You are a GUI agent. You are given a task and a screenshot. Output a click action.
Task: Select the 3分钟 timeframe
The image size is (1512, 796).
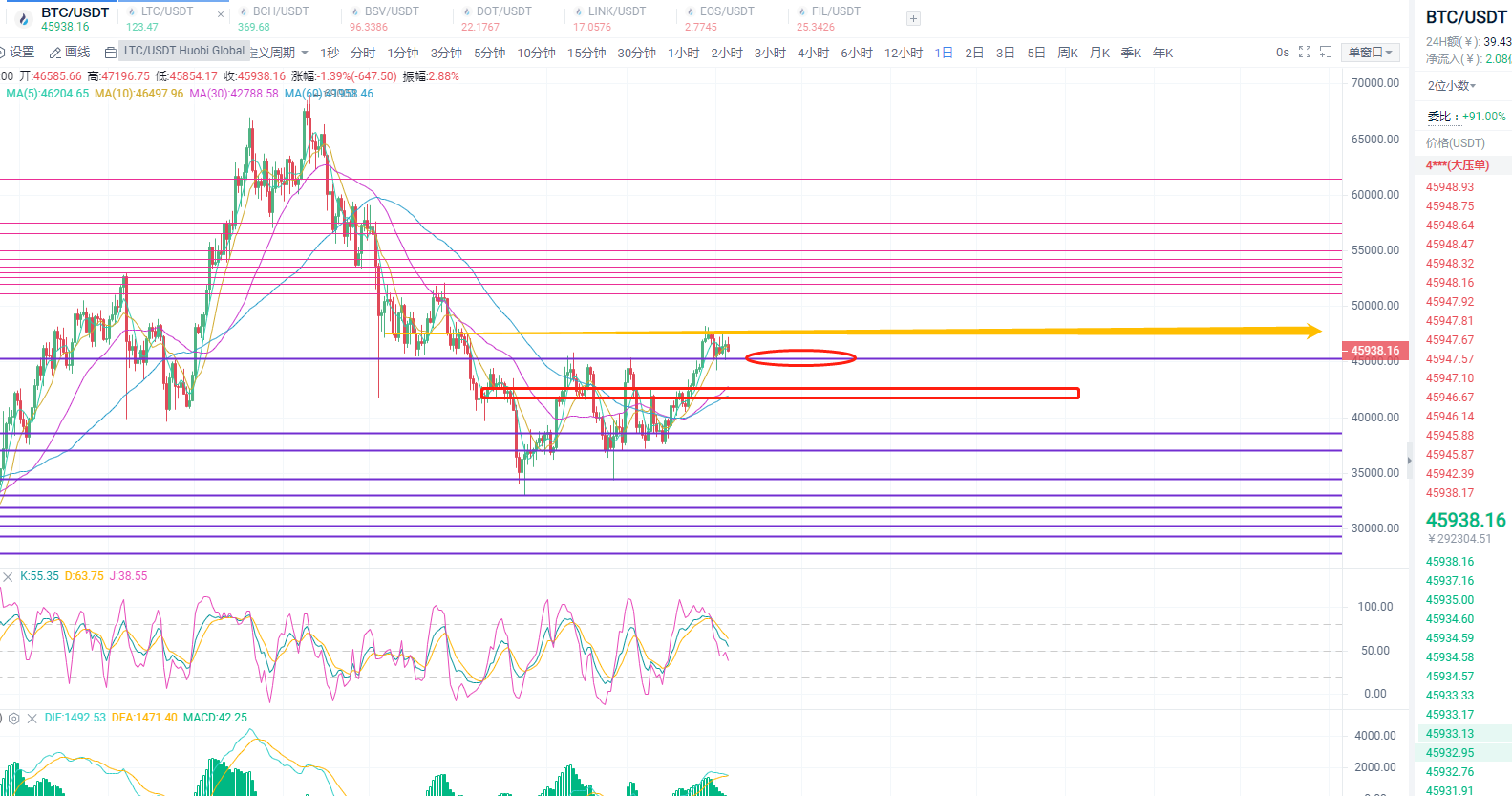(x=446, y=53)
